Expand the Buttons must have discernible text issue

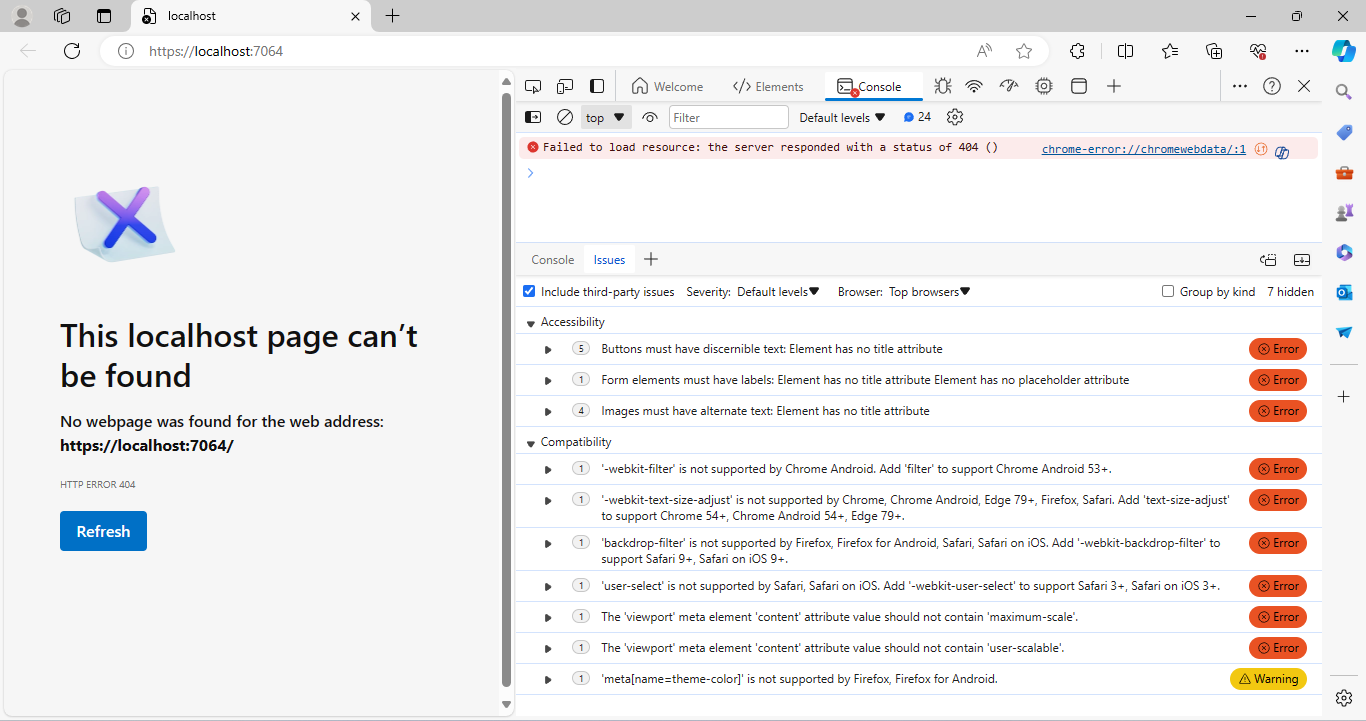coord(547,349)
